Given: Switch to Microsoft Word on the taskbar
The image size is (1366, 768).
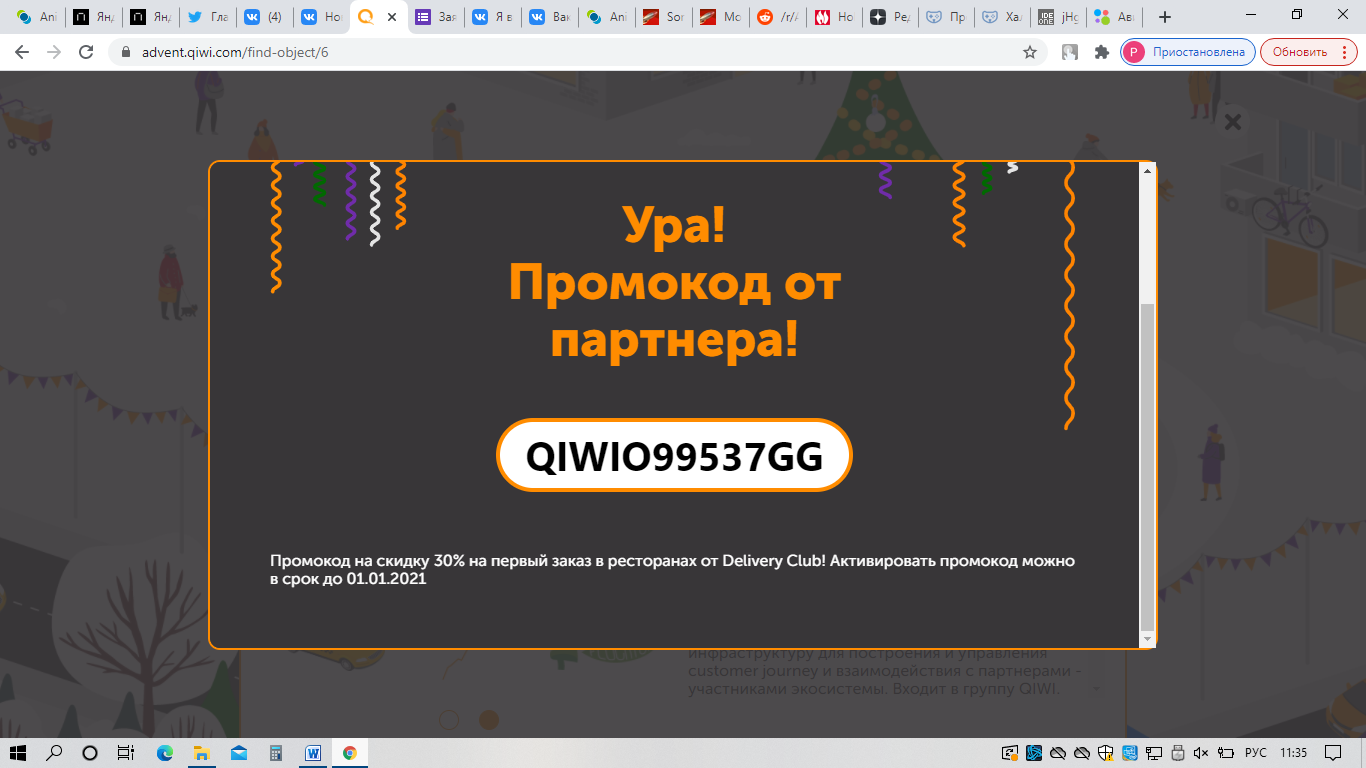Looking at the screenshot, I should pyautogui.click(x=312, y=753).
